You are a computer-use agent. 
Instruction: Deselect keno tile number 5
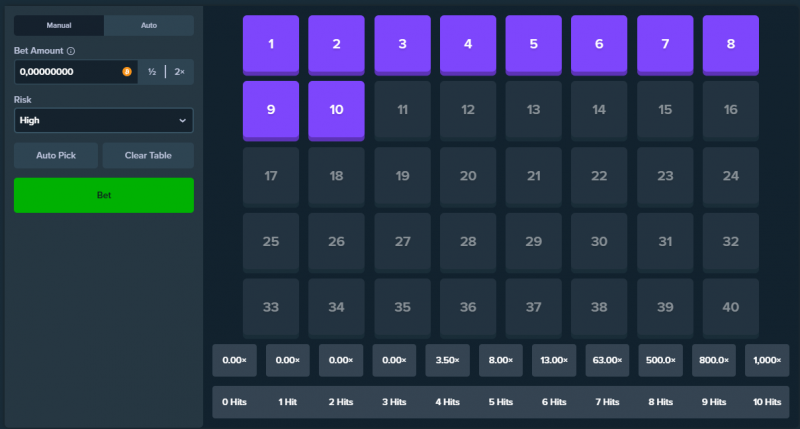coord(534,45)
